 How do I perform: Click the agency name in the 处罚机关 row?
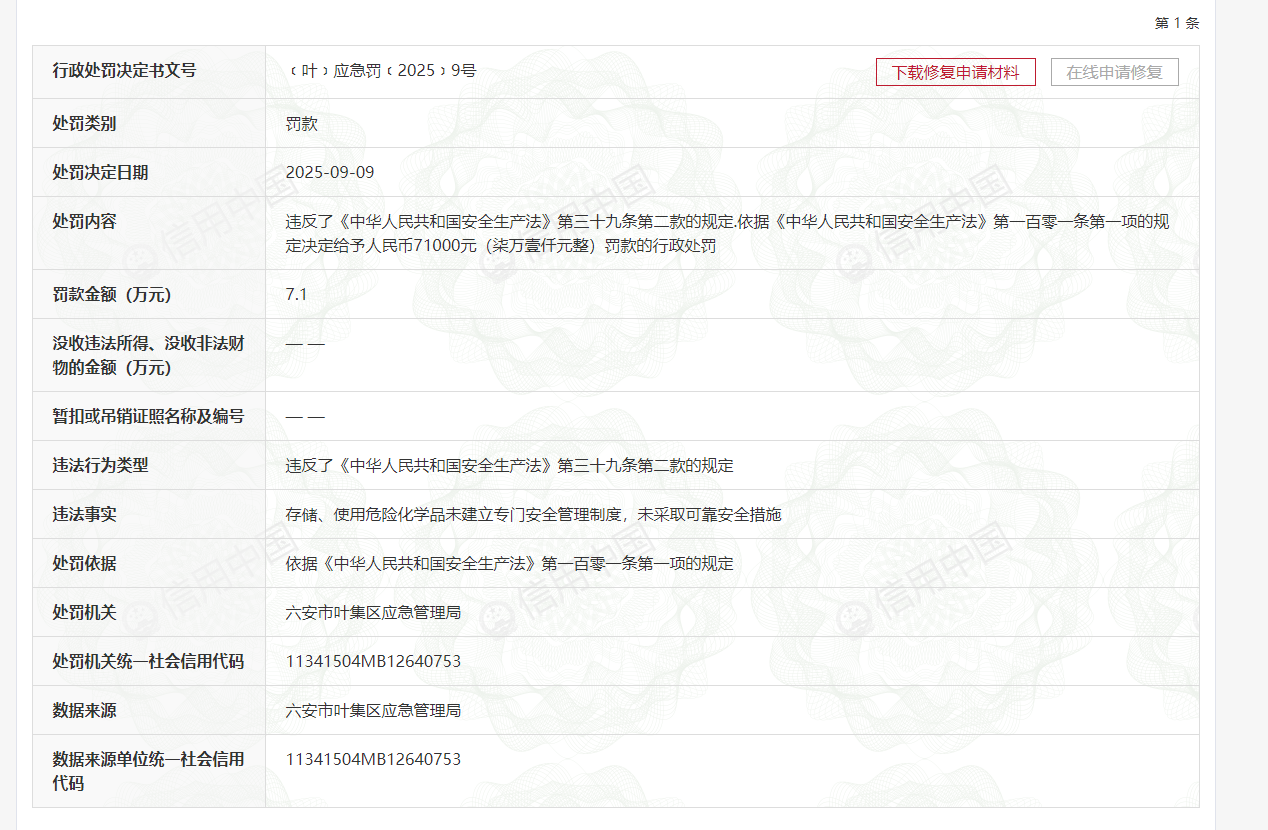coord(373,613)
